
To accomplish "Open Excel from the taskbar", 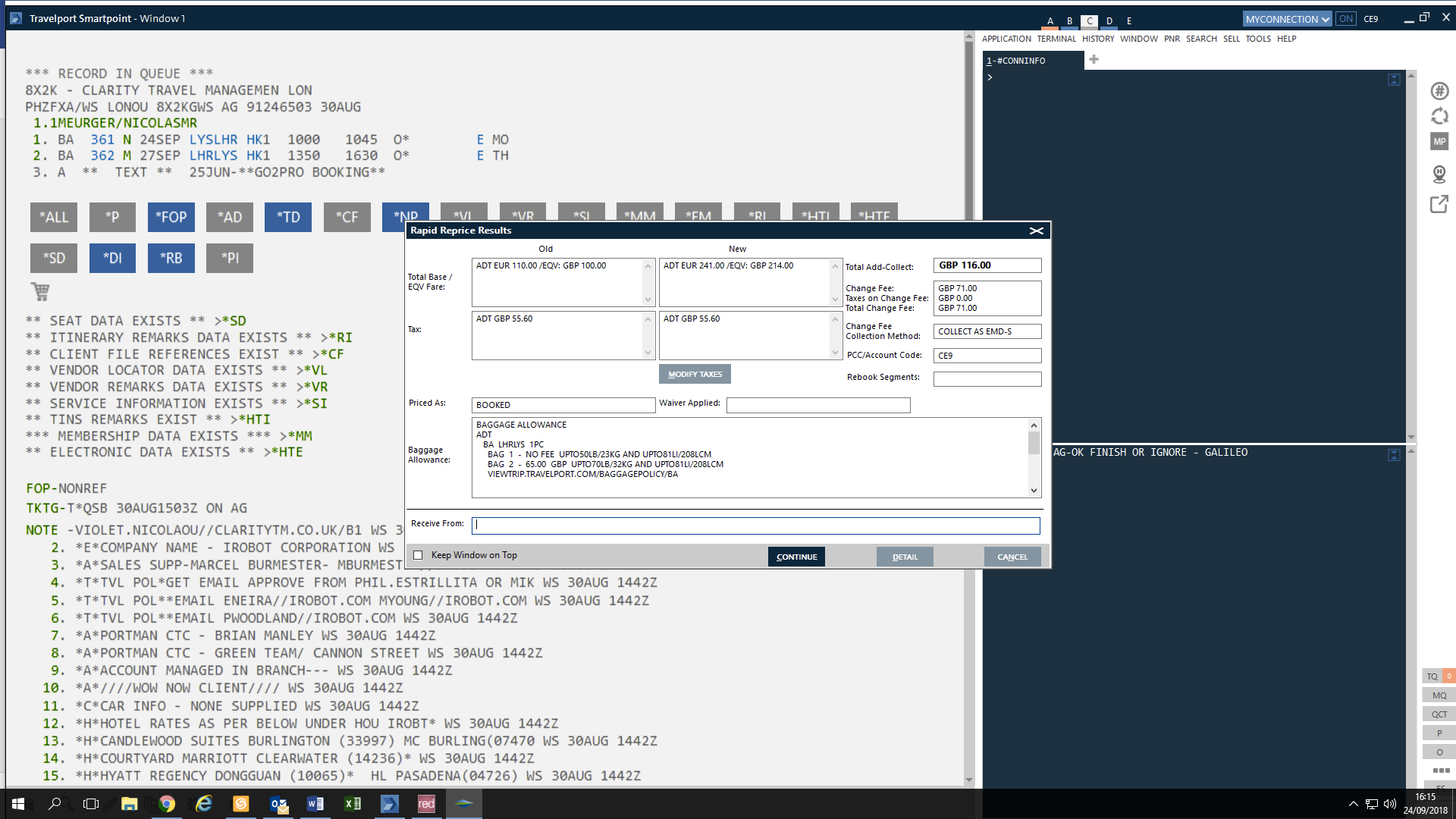I will point(353,804).
